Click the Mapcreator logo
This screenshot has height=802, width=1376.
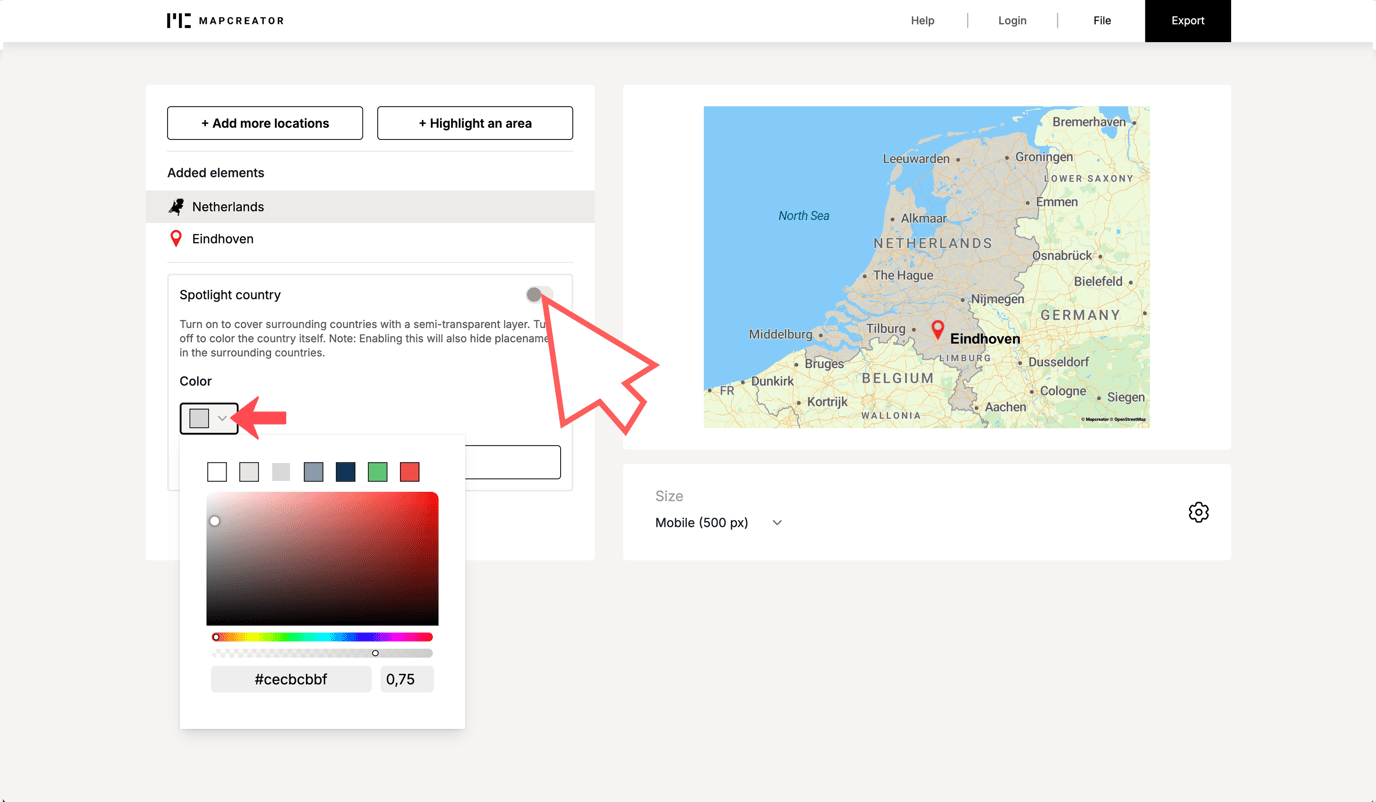224,20
